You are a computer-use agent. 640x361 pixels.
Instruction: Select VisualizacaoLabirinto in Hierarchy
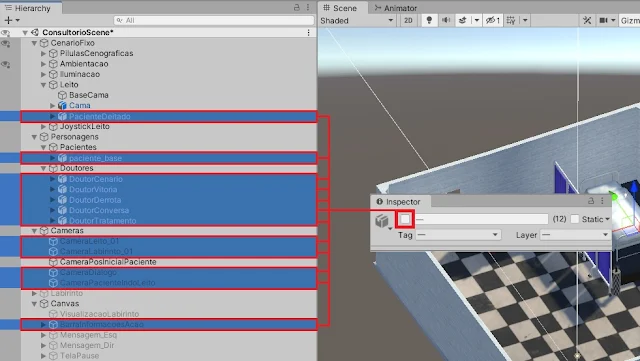tap(99, 314)
